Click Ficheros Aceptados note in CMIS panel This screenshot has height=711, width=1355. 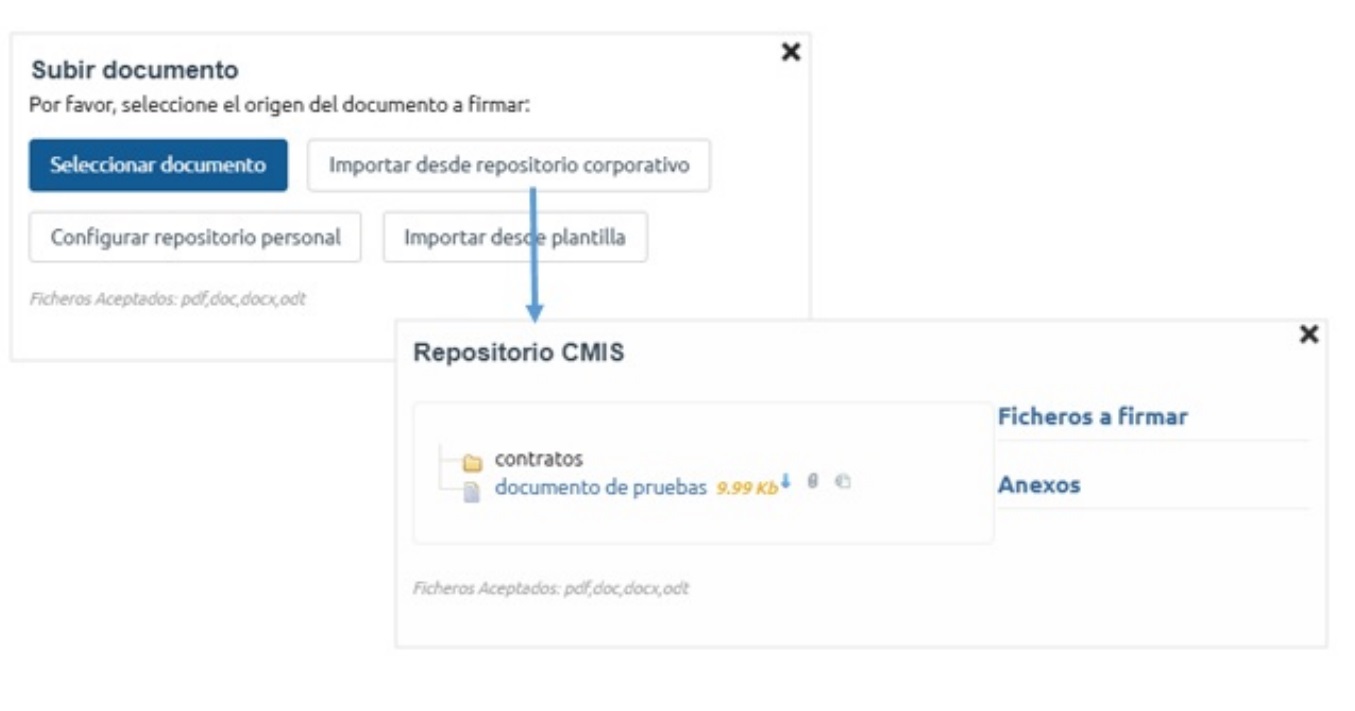point(551,588)
